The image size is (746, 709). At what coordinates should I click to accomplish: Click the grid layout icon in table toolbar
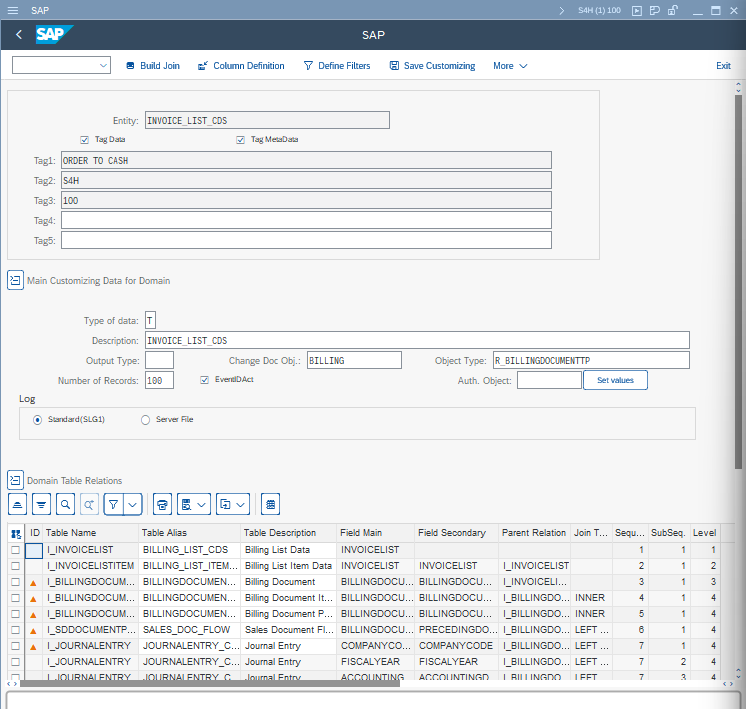pos(271,504)
